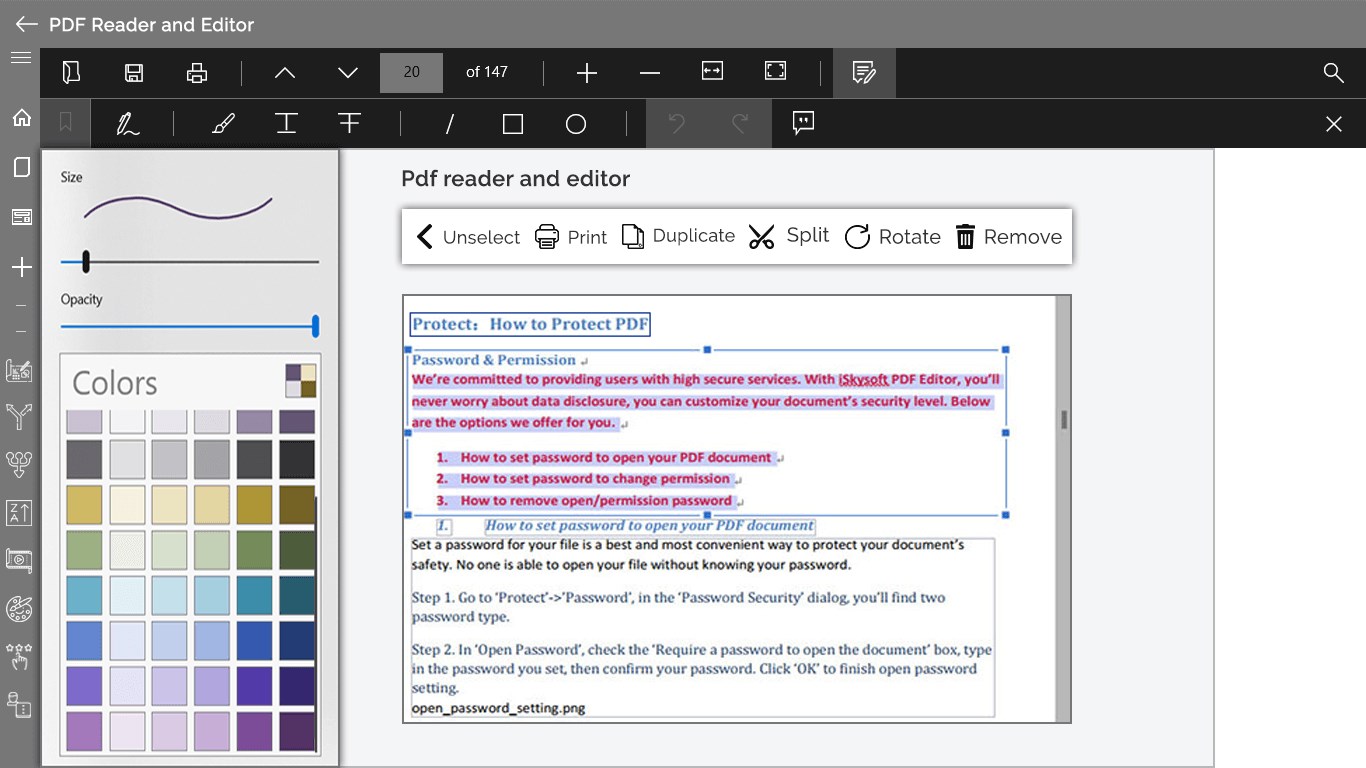Choose the strikethrough text tool
This screenshot has height=768, width=1366.
[x=349, y=123]
